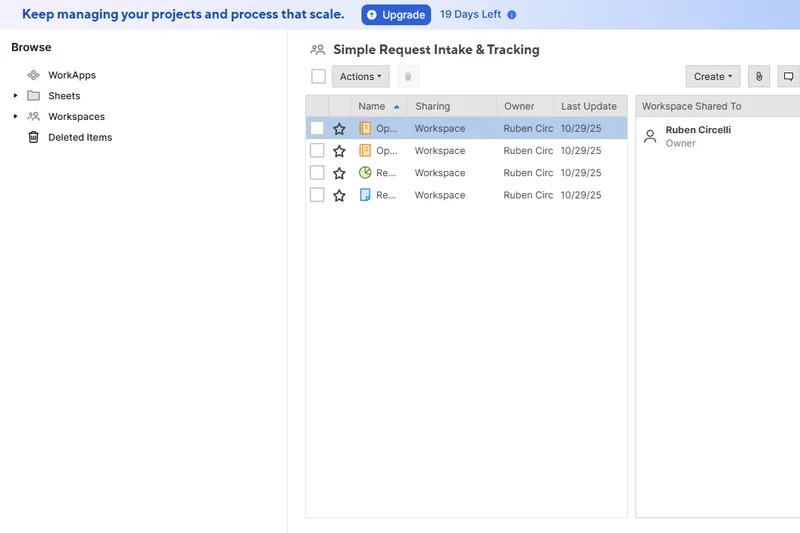Open the Actions dropdown

pos(361,77)
